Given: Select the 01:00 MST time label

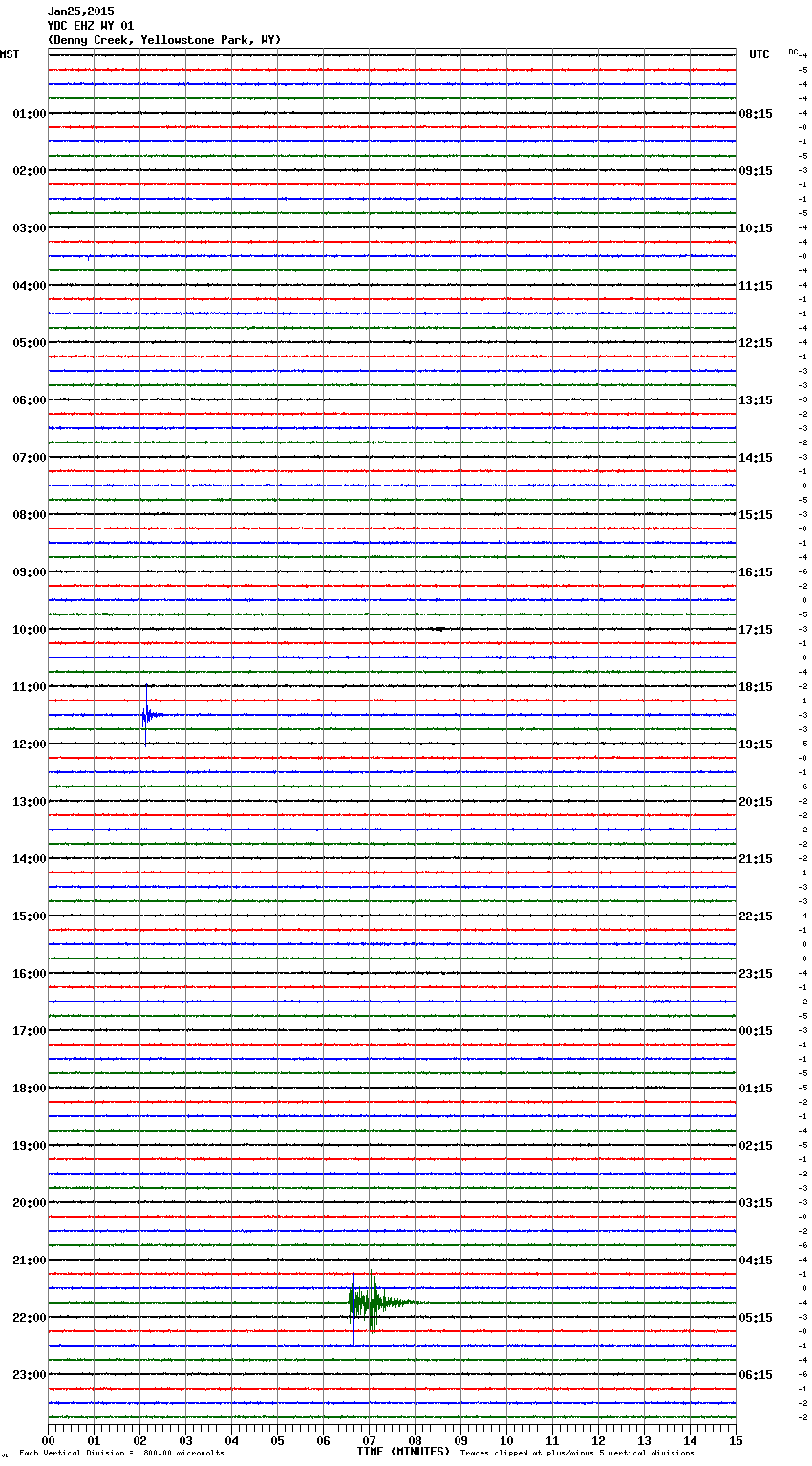Looking at the screenshot, I should (29, 114).
